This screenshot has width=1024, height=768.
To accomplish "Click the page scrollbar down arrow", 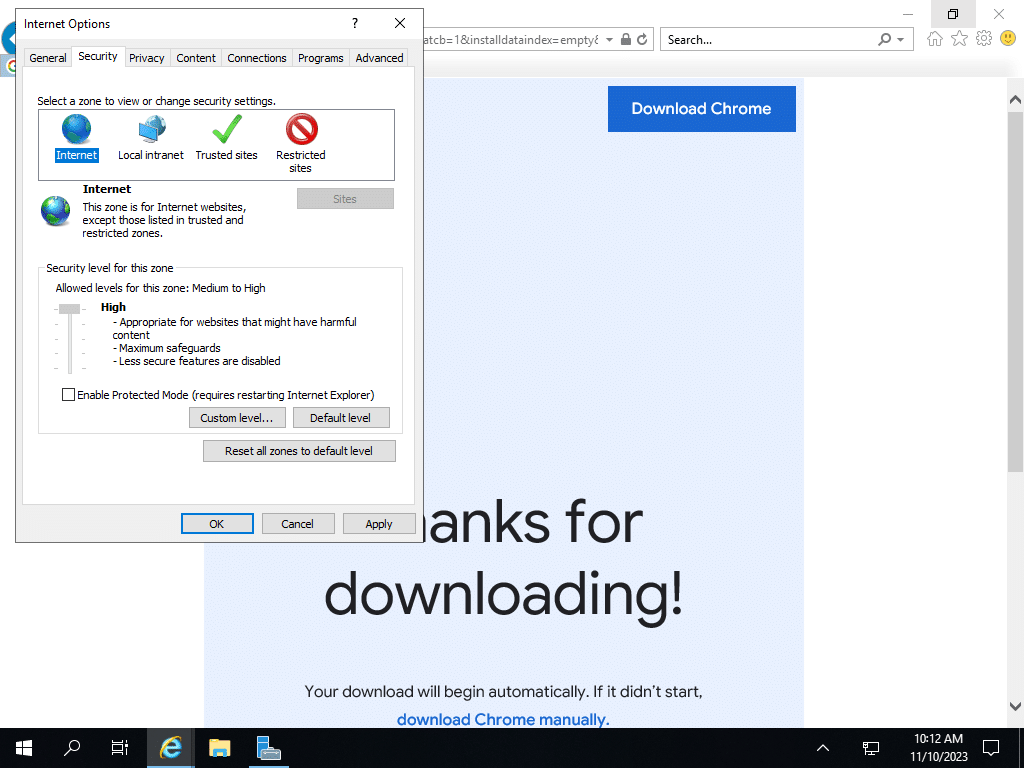I will pos(1015,706).
